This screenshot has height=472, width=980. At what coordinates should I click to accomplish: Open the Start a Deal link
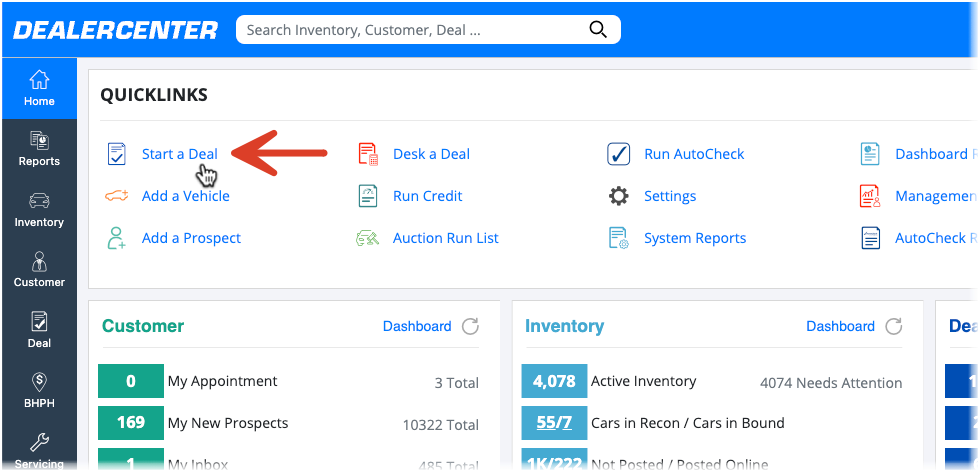pyautogui.click(x=179, y=154)
